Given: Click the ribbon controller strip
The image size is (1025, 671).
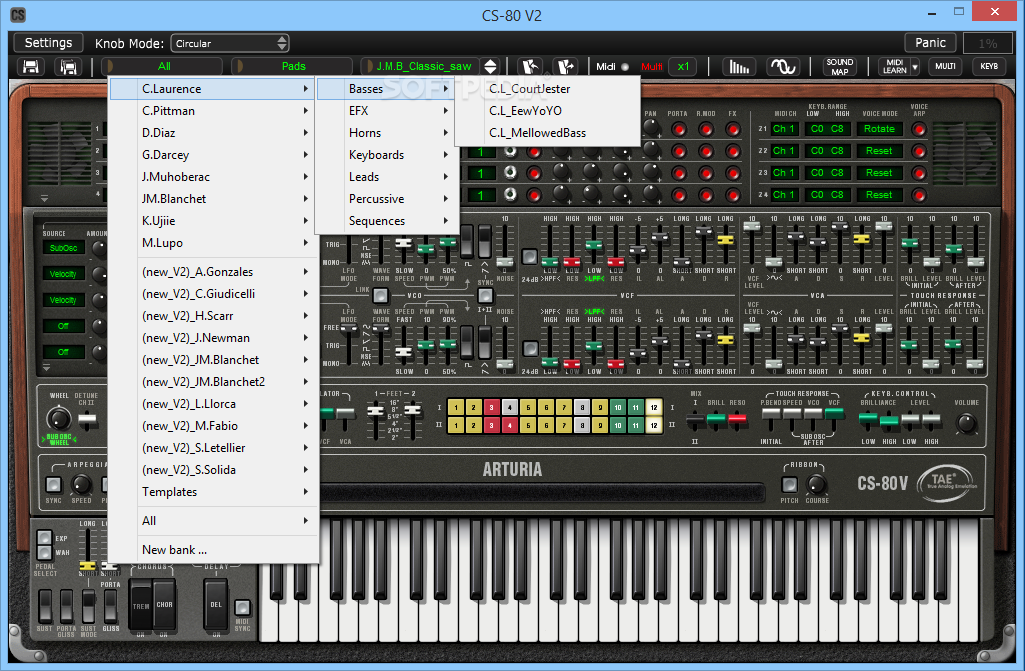Looking at the screenshot, I should pyautogui.click(x=541, y=492).
